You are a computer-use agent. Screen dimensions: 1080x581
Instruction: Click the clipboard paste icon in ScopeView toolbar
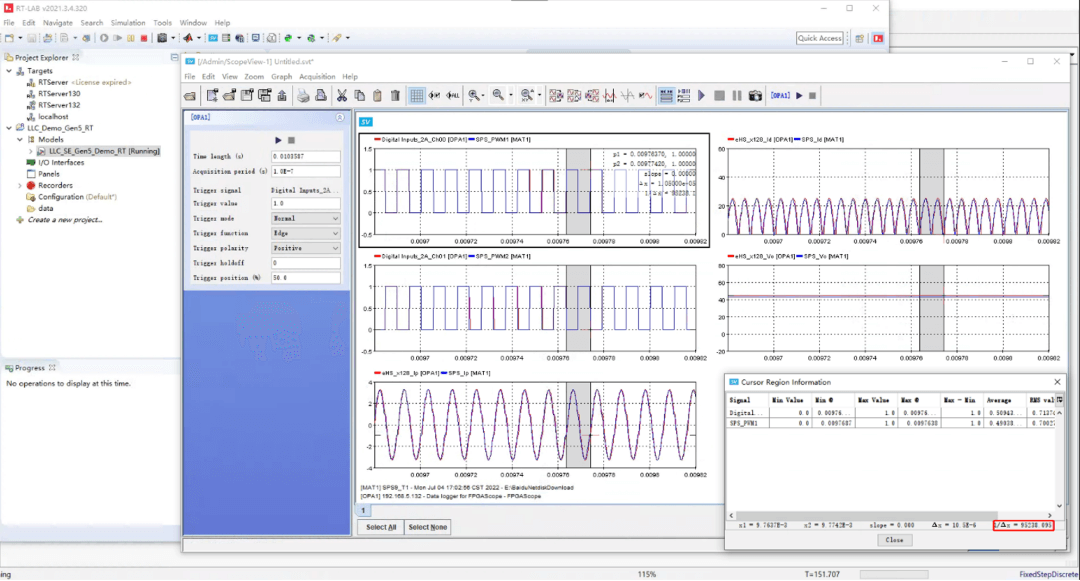click(x=377, y=96)
